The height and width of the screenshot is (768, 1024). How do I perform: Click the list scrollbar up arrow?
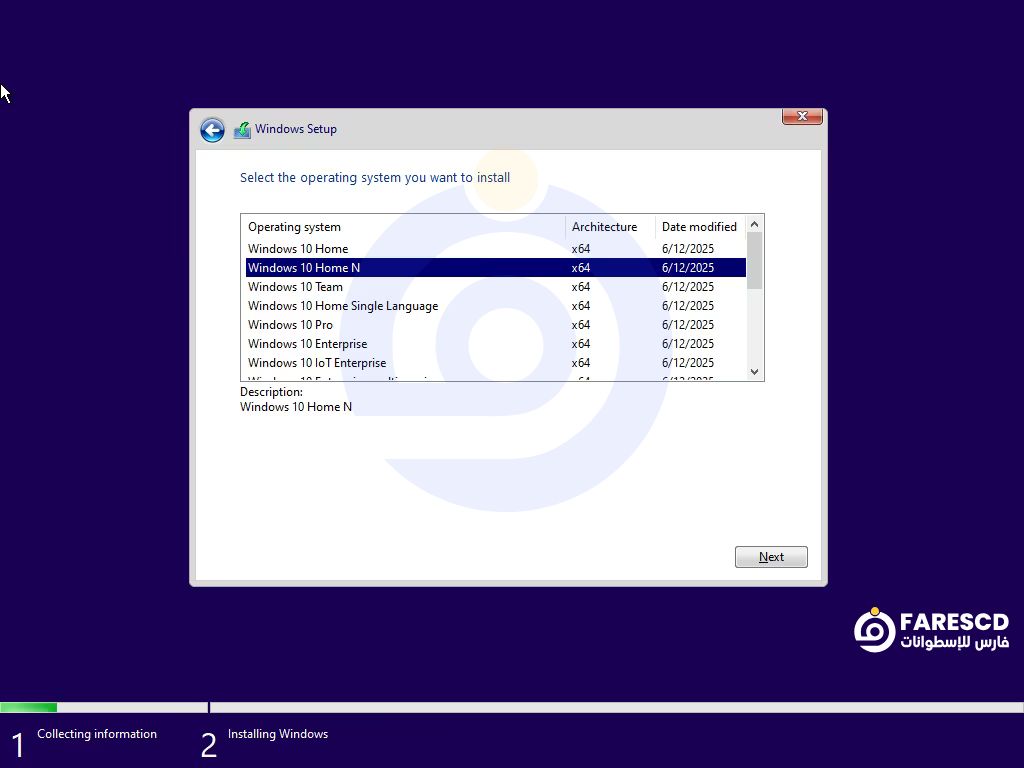tap(754, 224)
